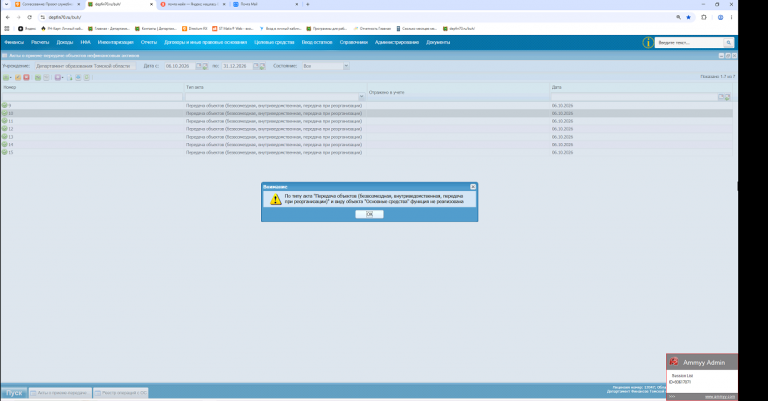Click the magnifier search icon in the header
Image resolution: width=768 pixels, height=401 pixels.
(x=729, y=43)
